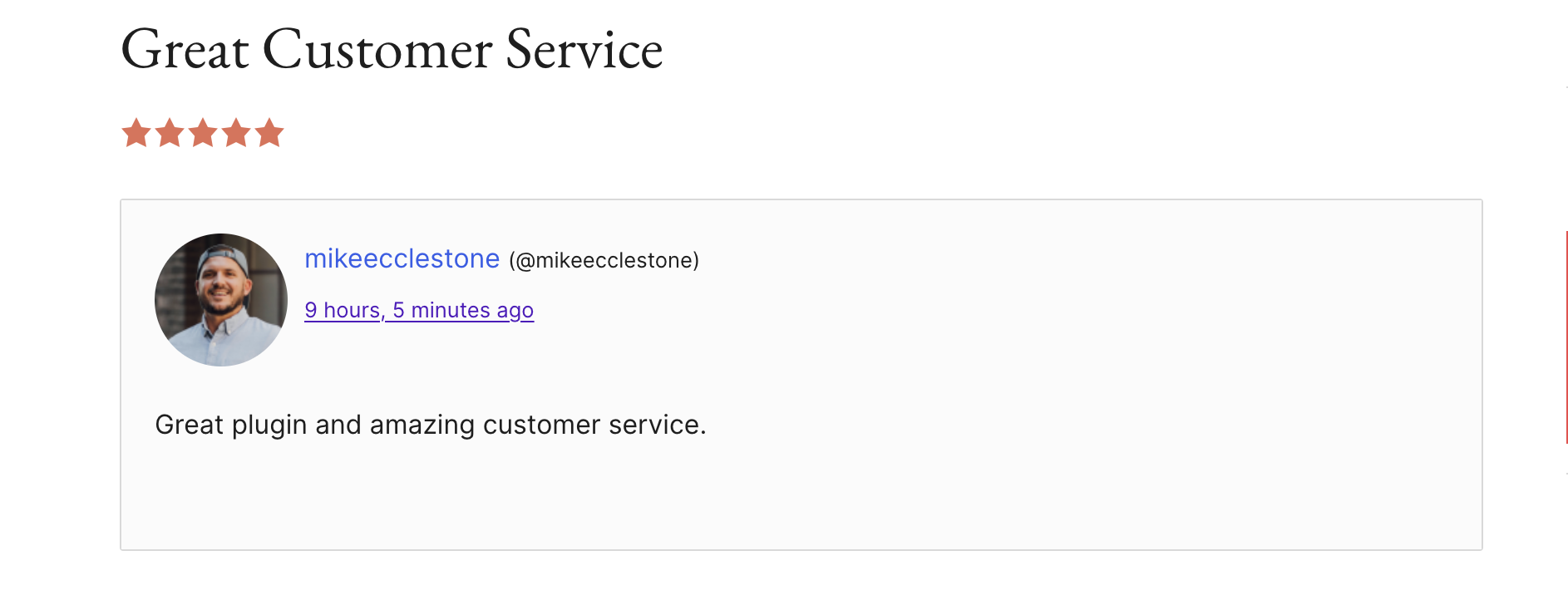Select the third rating star
The height and width of the screenshot is (590, 1568).
[203, 133]
